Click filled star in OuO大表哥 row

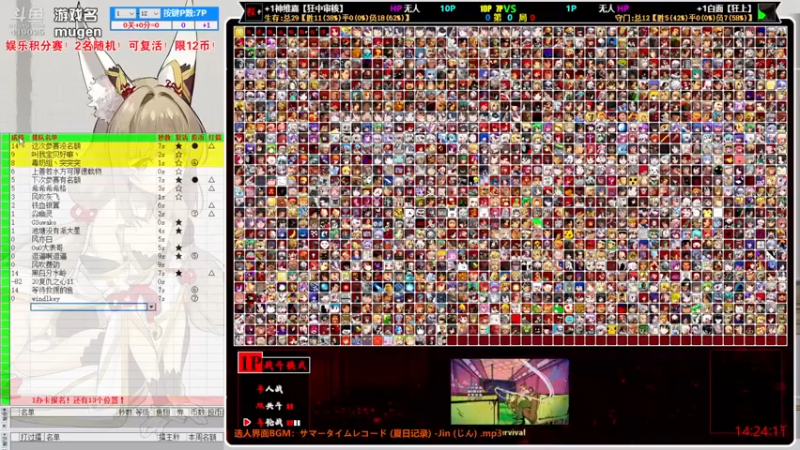tap(179, 247)
